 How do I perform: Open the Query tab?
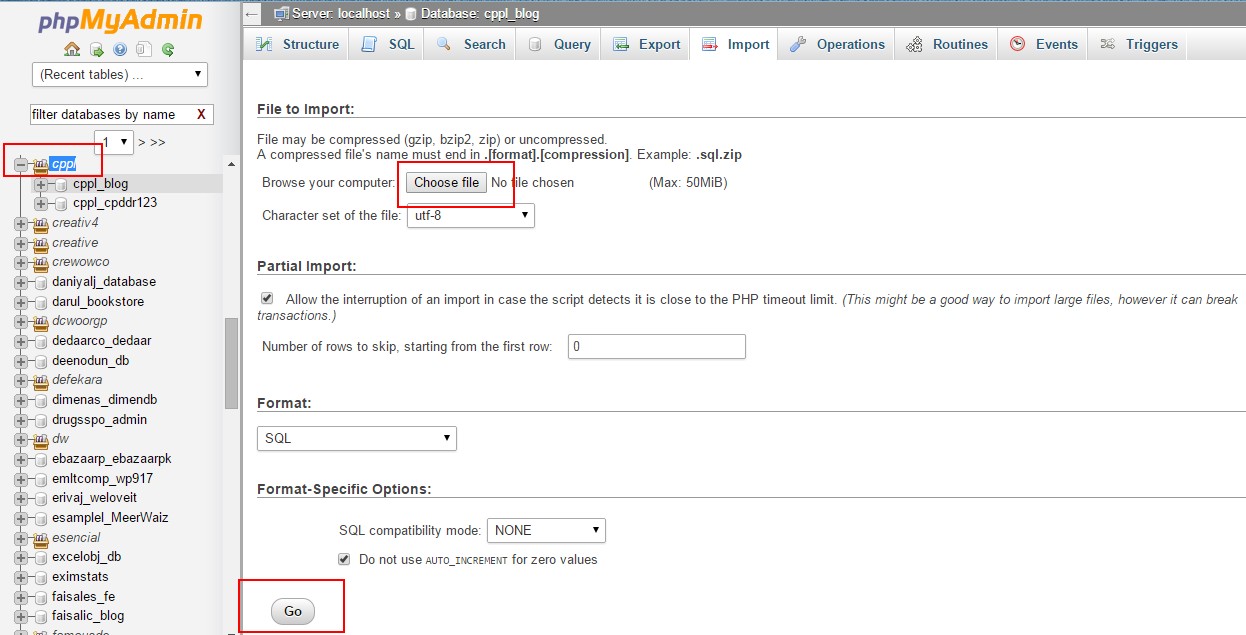click(560, 44)
